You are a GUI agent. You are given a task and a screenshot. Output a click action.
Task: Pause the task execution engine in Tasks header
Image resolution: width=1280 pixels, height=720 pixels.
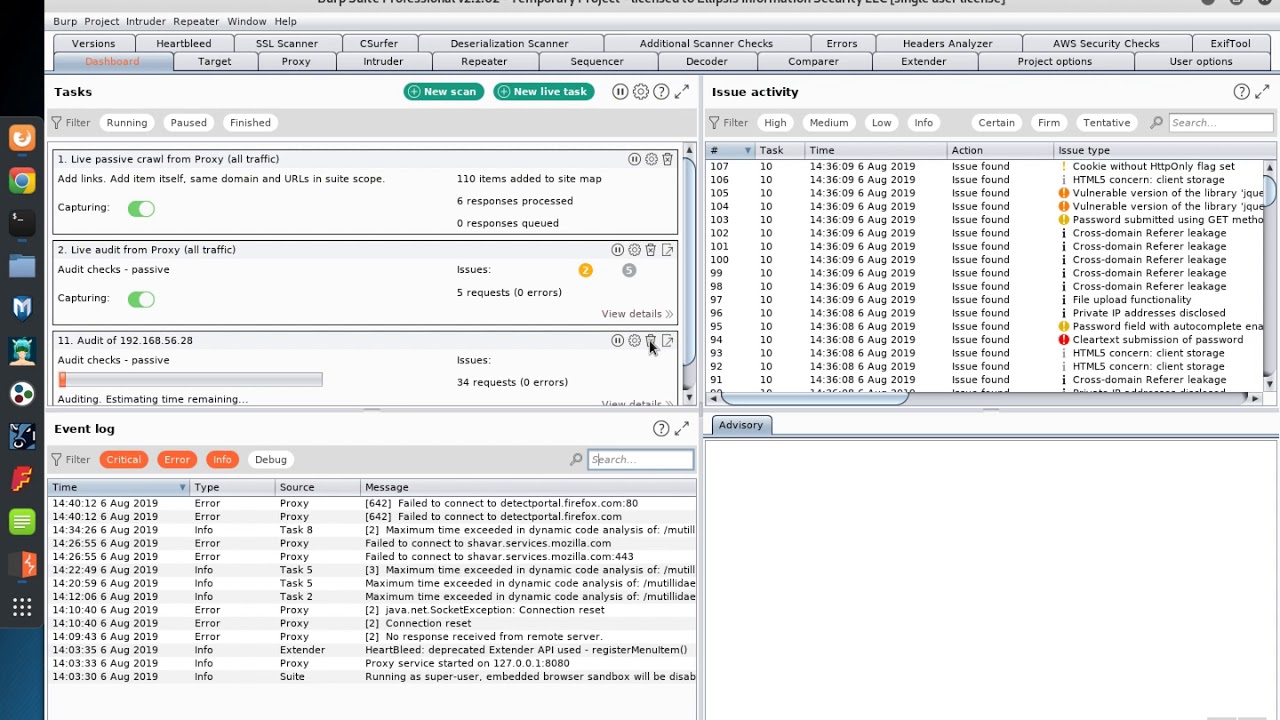620,92
